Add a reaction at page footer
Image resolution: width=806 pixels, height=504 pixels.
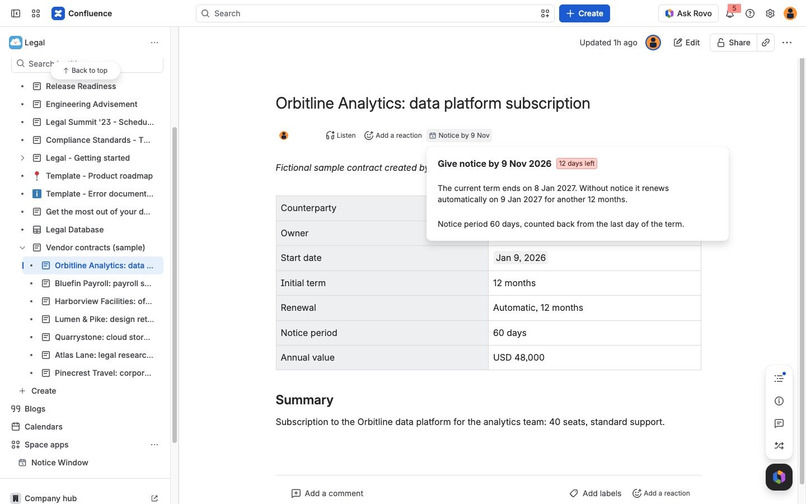[x=661, y=493]
